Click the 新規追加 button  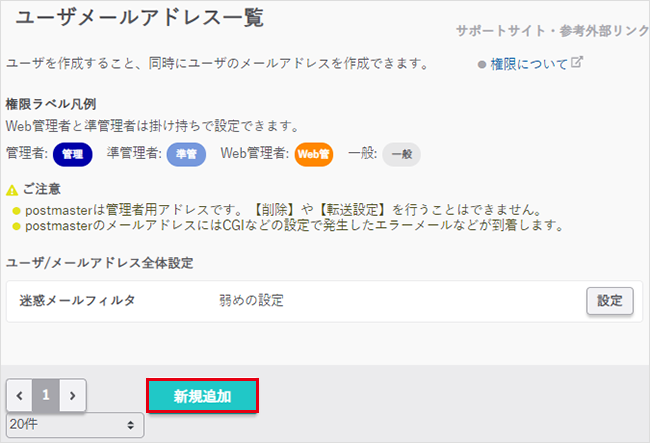pyautogui.click(x=203, y=395)
